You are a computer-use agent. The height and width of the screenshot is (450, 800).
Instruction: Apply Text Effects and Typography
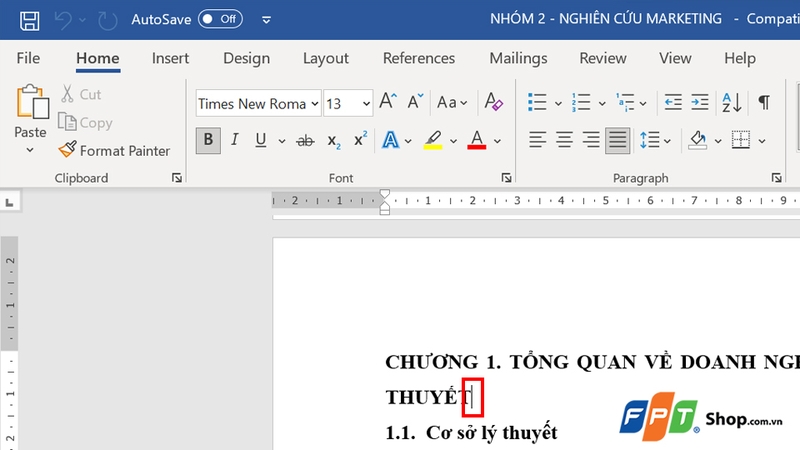coord(390,140)
